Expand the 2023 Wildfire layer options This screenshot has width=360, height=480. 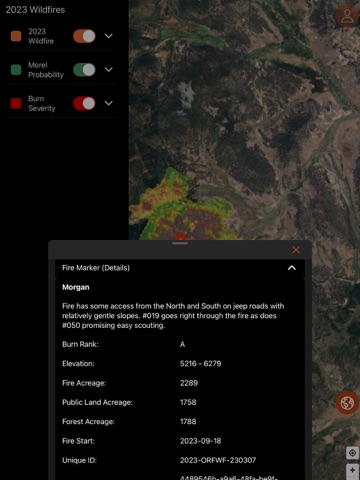click(x=109, y=36)
